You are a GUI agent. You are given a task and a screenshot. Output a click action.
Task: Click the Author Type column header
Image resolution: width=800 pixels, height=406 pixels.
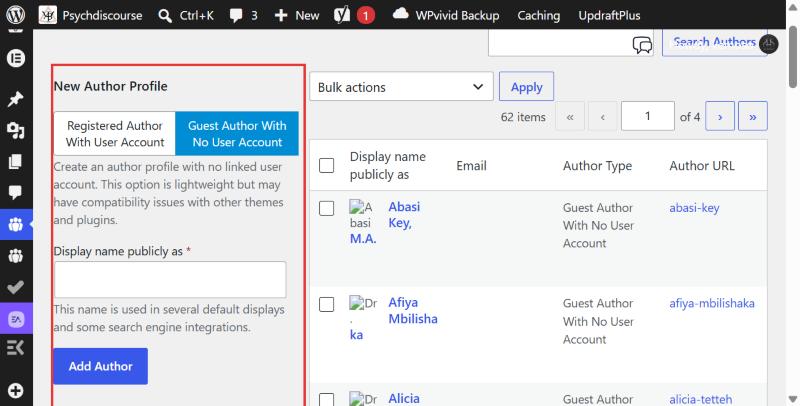coord(597,165)
